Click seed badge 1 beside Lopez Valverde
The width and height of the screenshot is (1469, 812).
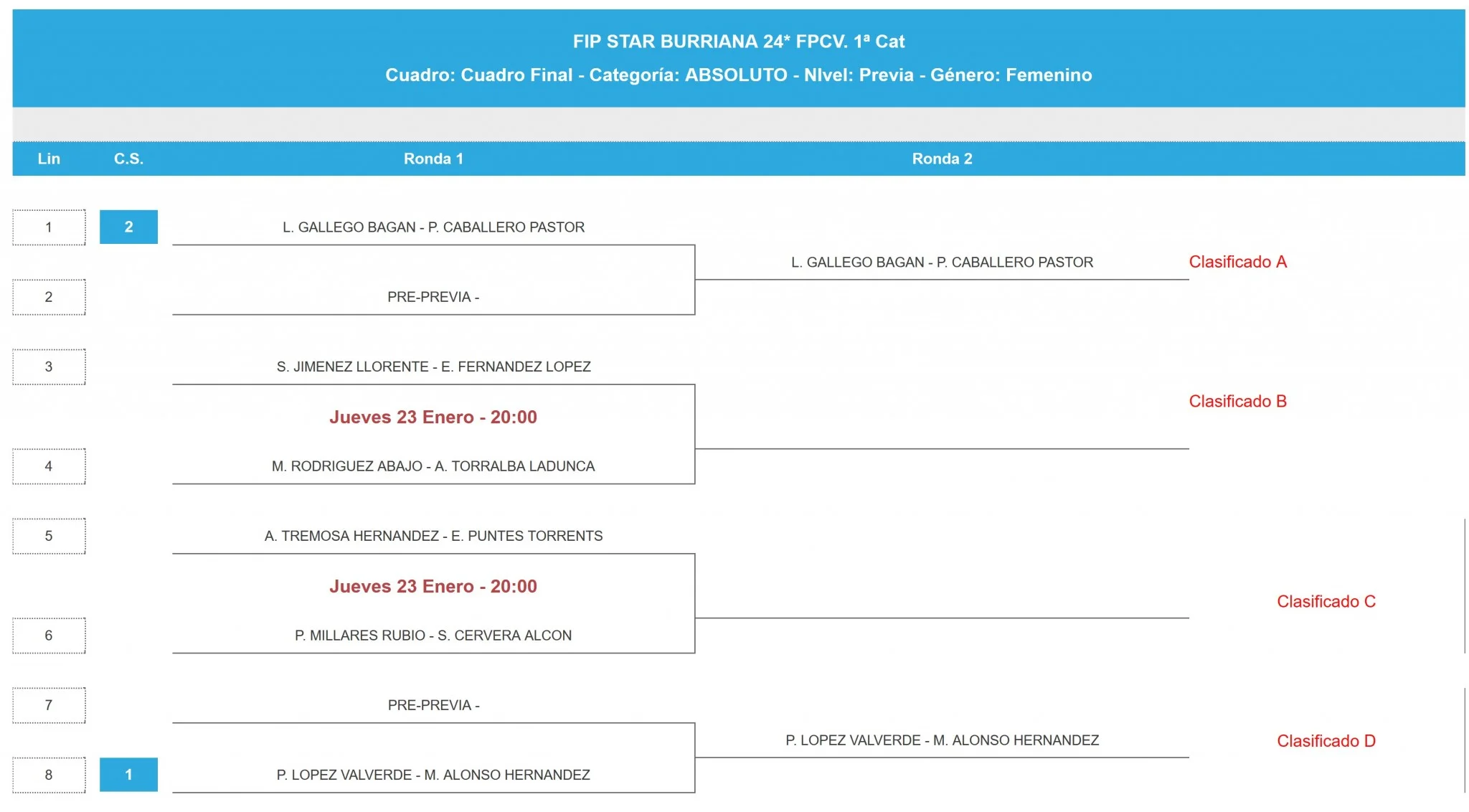click(128, 775)
